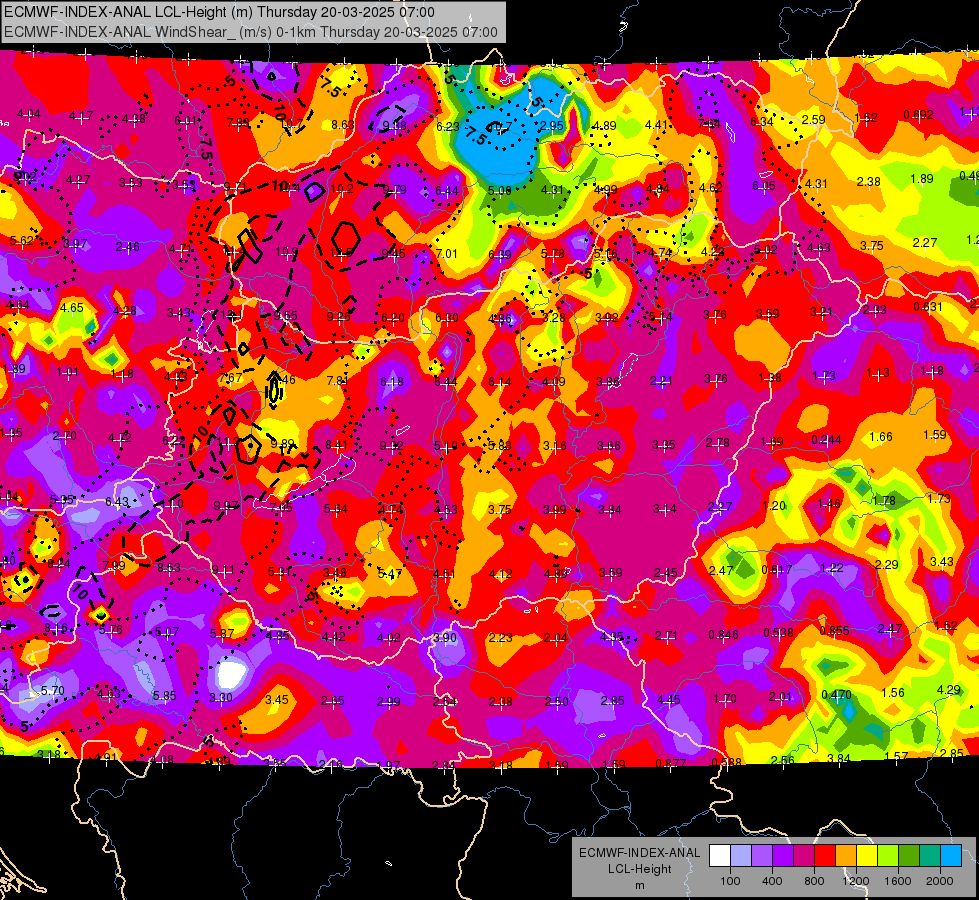The width and height of the screenshot is (979, 900).
Task: Click the grid value 5.62
Action: coord(22,240)
